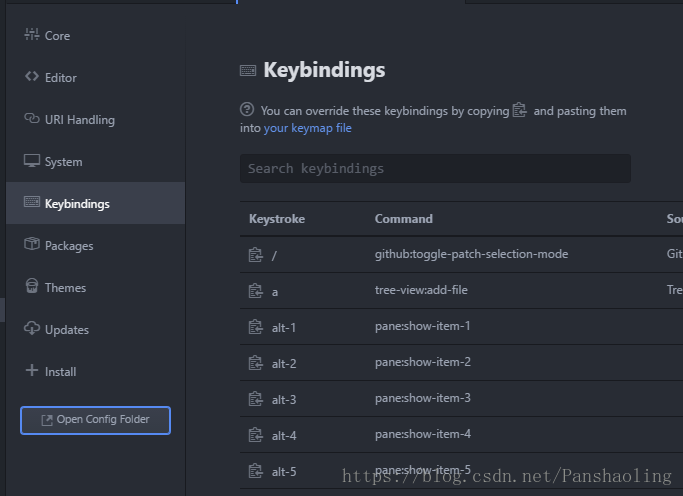Copy the pane:show-item-3 keybinding
Screen dimensions: 683x496
255,398
